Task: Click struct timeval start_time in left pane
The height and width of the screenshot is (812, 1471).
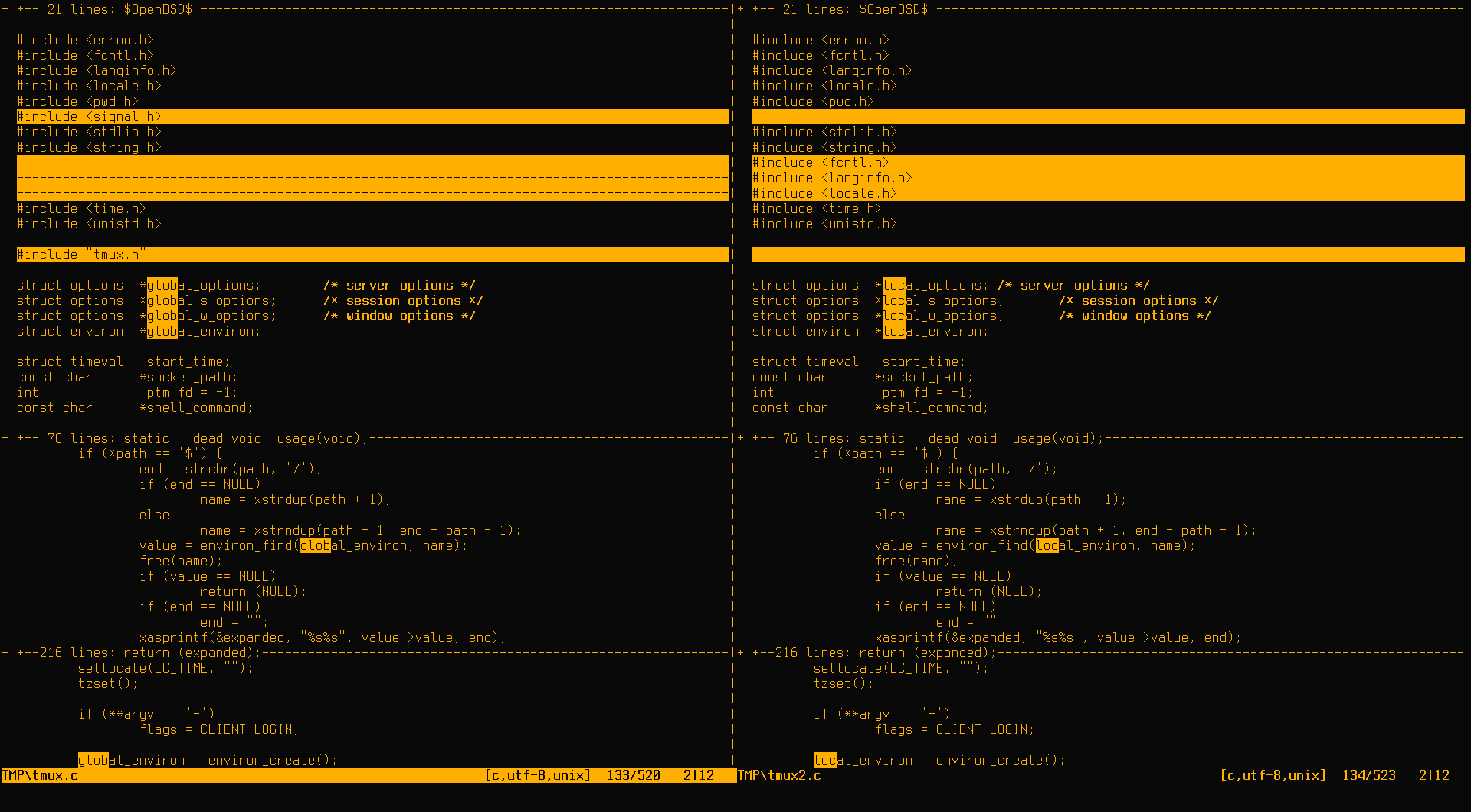Action: click(x=124, y=362)
